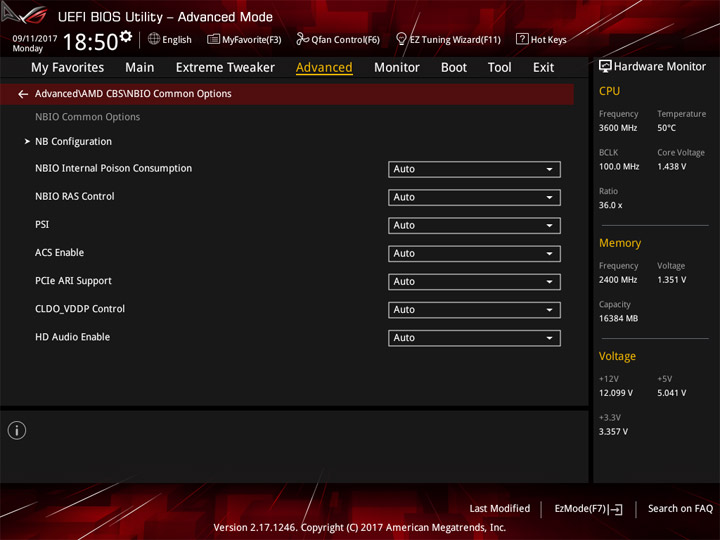Viewport: 720px width, 540px height.
Task: Open the Extreme Tweaker tab
Action: (225, 68)
